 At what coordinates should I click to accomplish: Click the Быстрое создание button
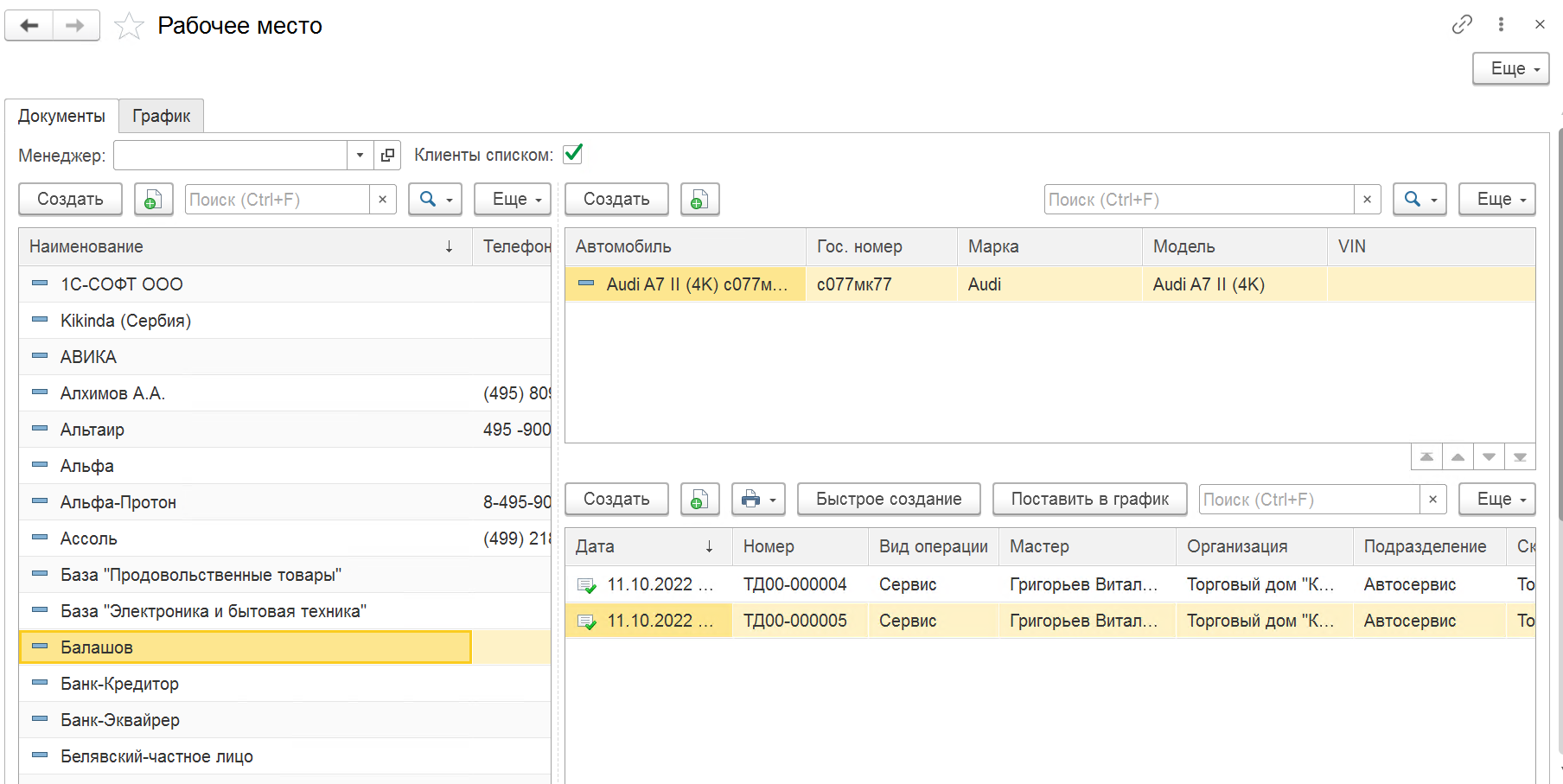889,500
